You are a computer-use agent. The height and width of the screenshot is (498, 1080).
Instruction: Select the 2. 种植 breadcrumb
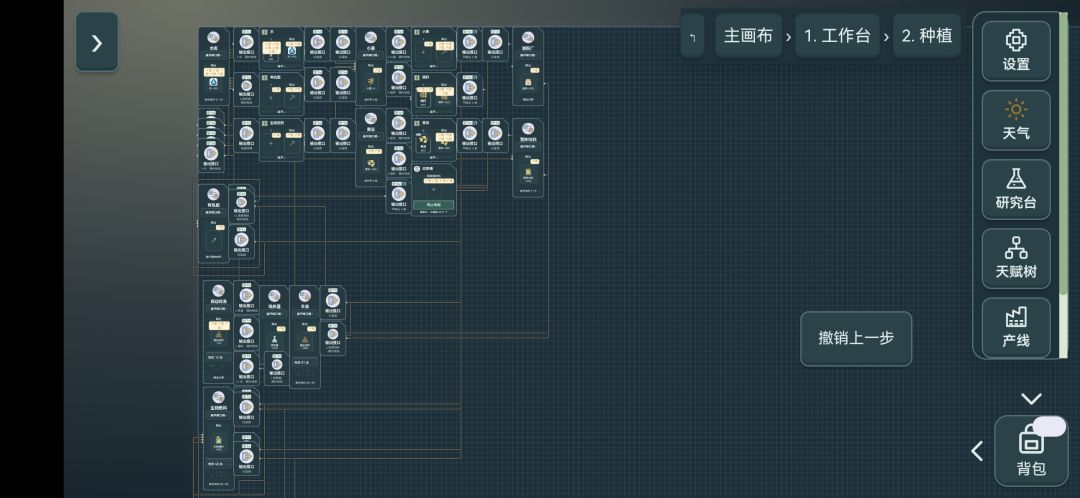click(926, 36)
